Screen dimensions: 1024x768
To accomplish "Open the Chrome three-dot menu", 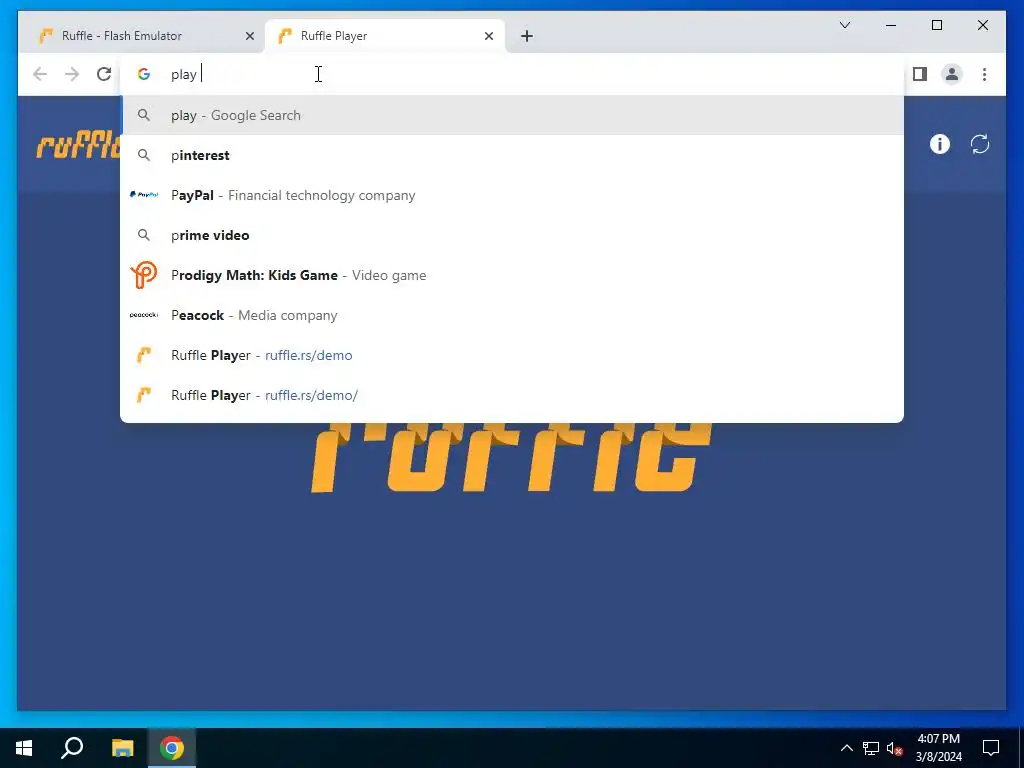I will pos(984,74).
